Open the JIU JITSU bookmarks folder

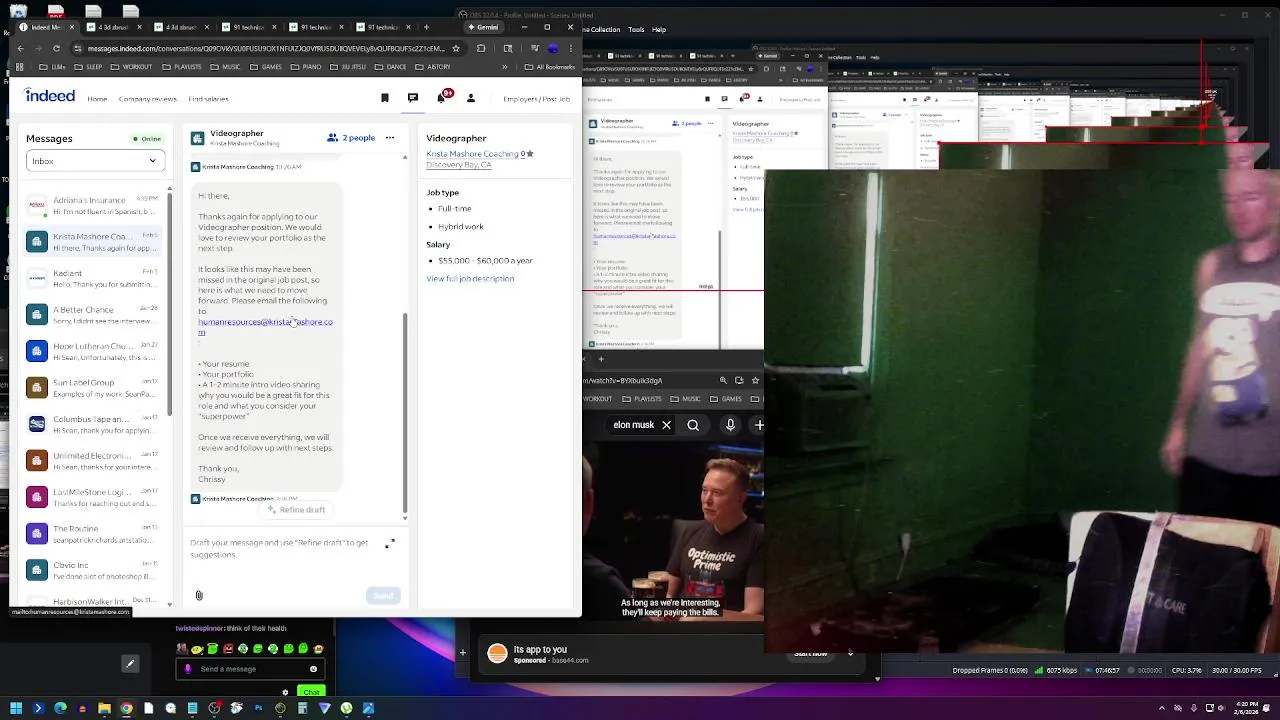point(347,67)
